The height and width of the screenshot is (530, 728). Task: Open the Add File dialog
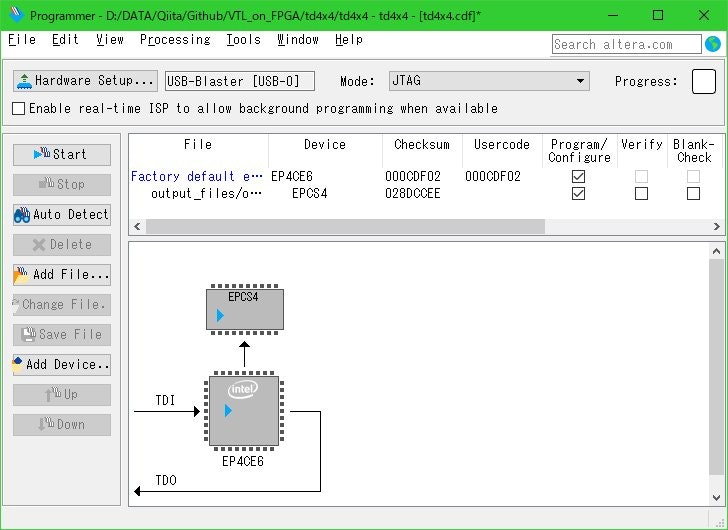click(62, 275)
